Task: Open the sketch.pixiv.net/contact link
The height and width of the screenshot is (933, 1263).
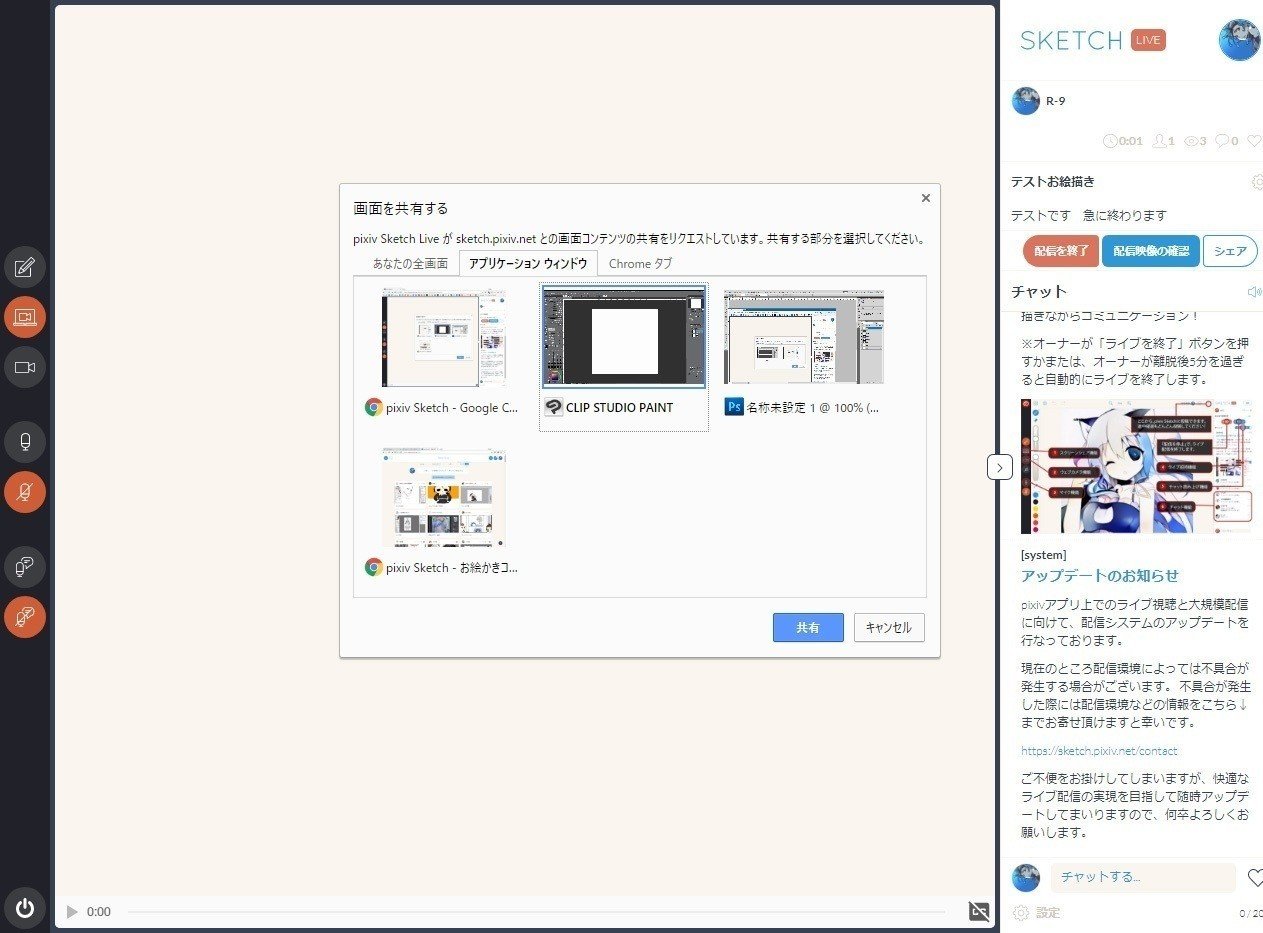Action: 1099,750
